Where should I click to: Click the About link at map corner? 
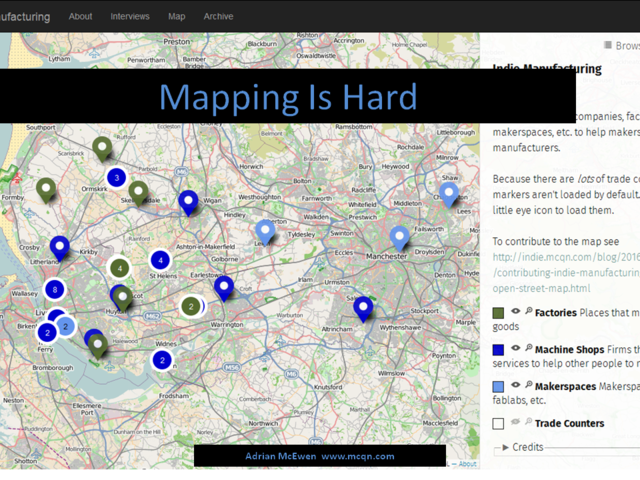click(467, 464)
